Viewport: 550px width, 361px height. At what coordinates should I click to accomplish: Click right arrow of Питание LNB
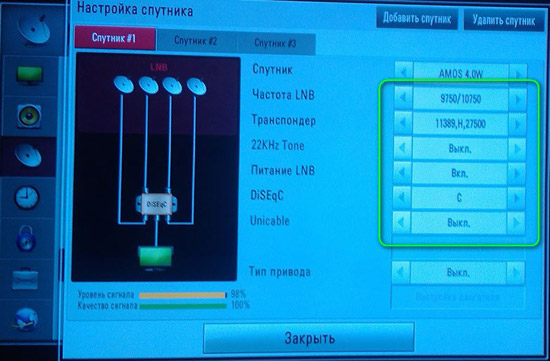tap(516, 173)
